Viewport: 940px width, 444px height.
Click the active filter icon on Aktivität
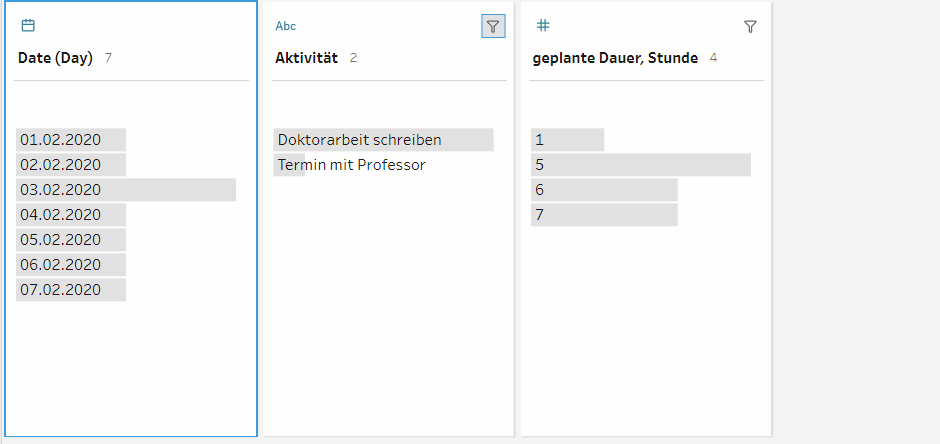pyautogui.click(x=493, y=27)
